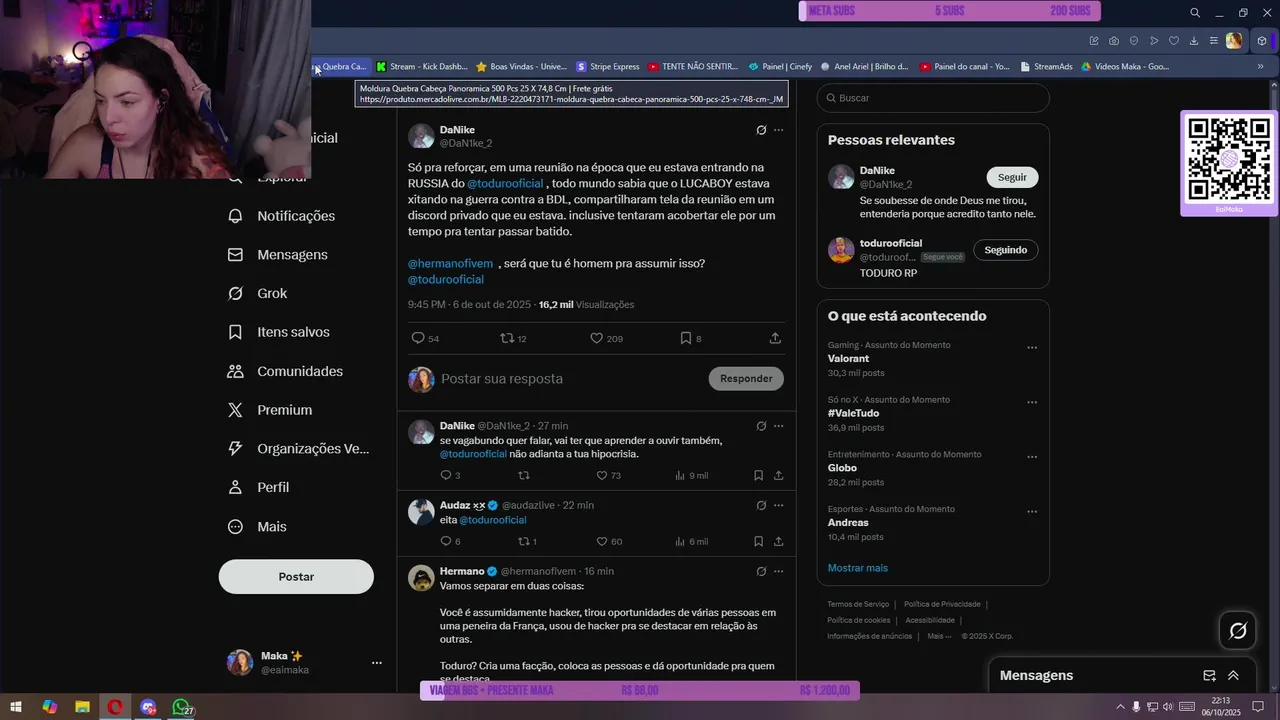Open the Copilot taskbar icon
1280x720 pixels.
point(49,707)
